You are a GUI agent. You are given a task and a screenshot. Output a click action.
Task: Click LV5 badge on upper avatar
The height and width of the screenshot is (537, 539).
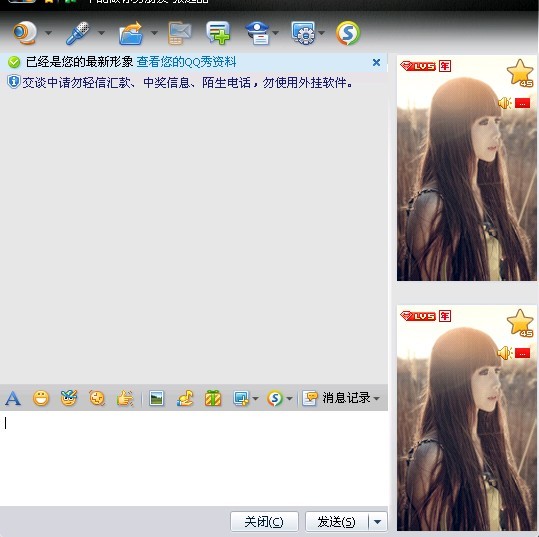[x=418, y=66]
